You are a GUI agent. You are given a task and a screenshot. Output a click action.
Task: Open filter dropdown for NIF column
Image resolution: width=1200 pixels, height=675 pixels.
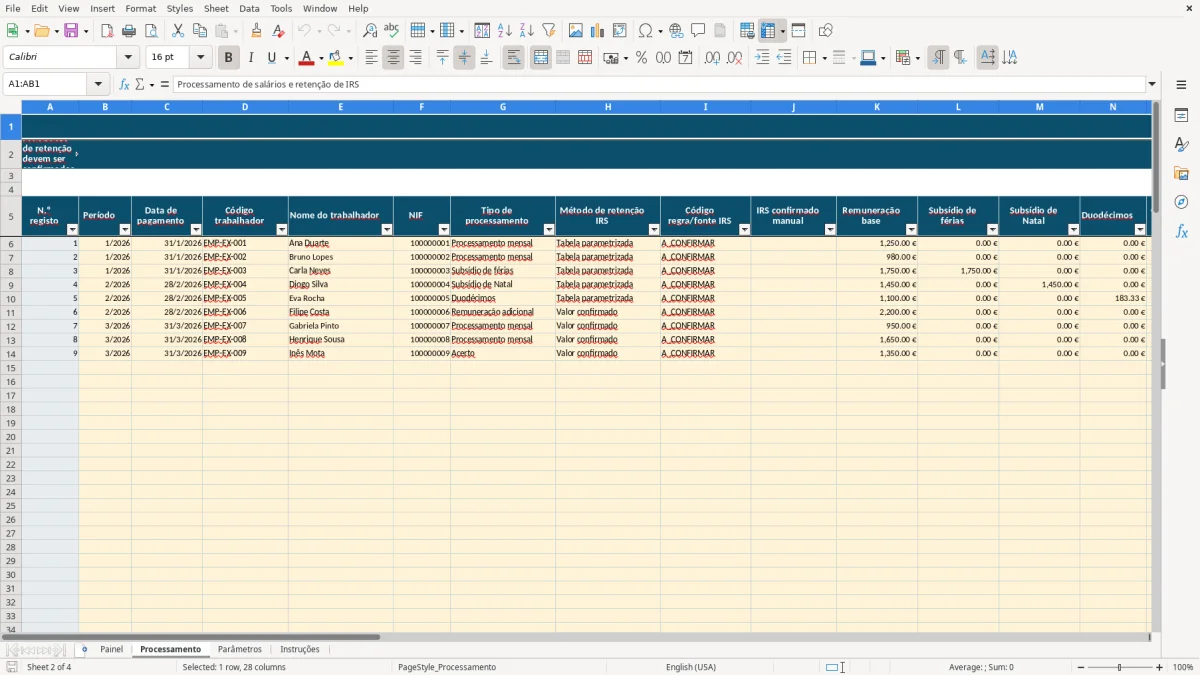point(443,230)
